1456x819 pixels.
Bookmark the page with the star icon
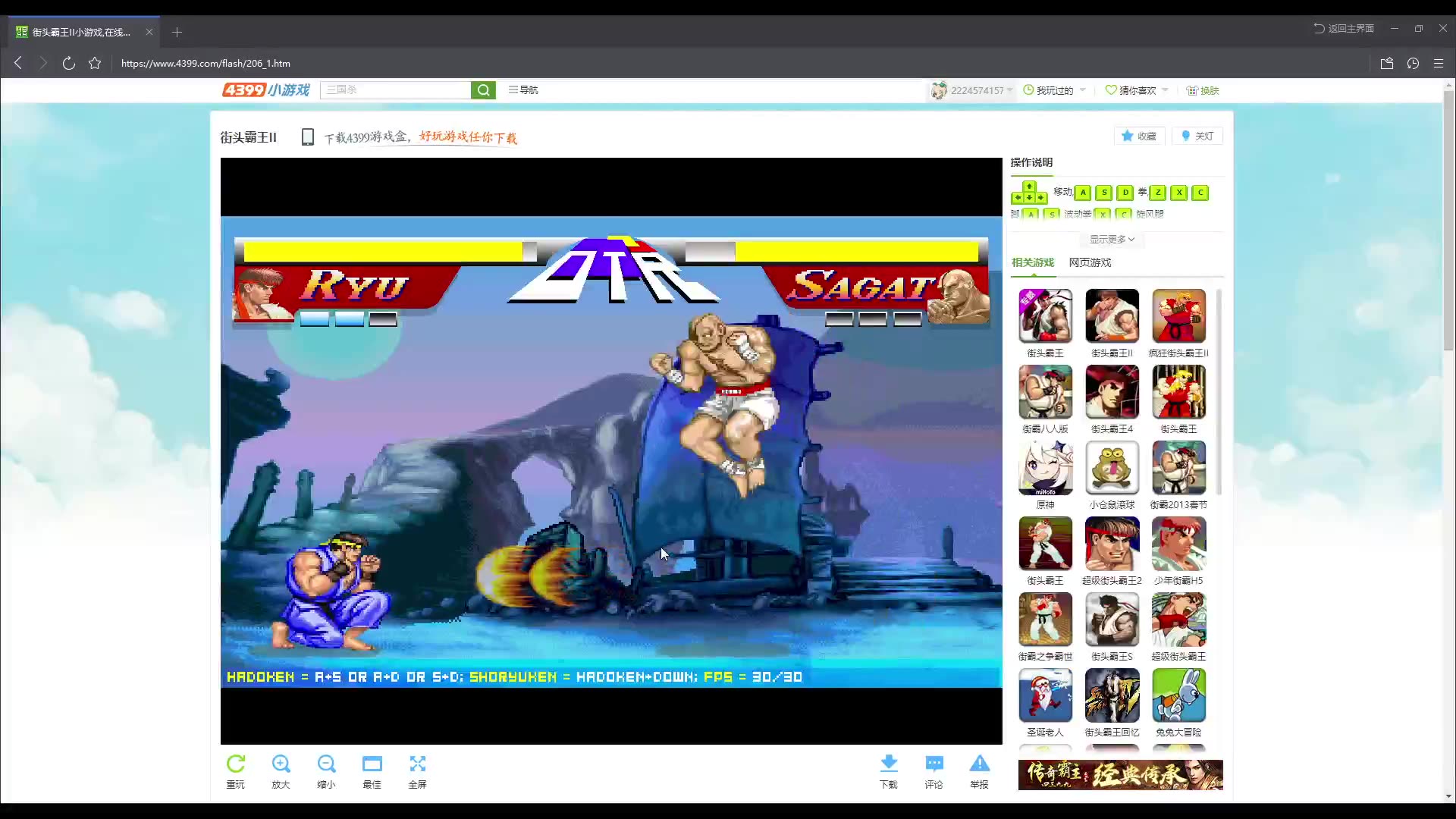95,63
